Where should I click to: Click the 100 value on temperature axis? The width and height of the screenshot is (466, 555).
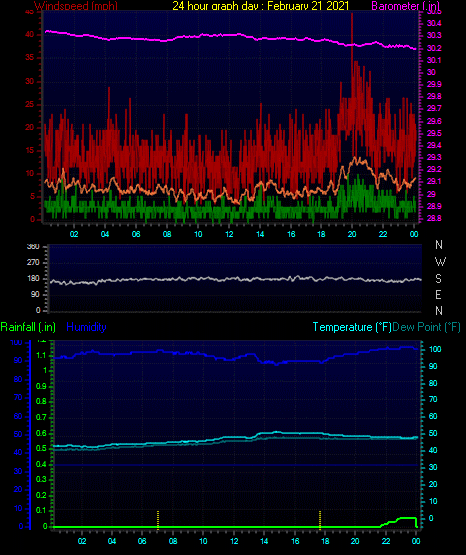(x=435, y=349)
